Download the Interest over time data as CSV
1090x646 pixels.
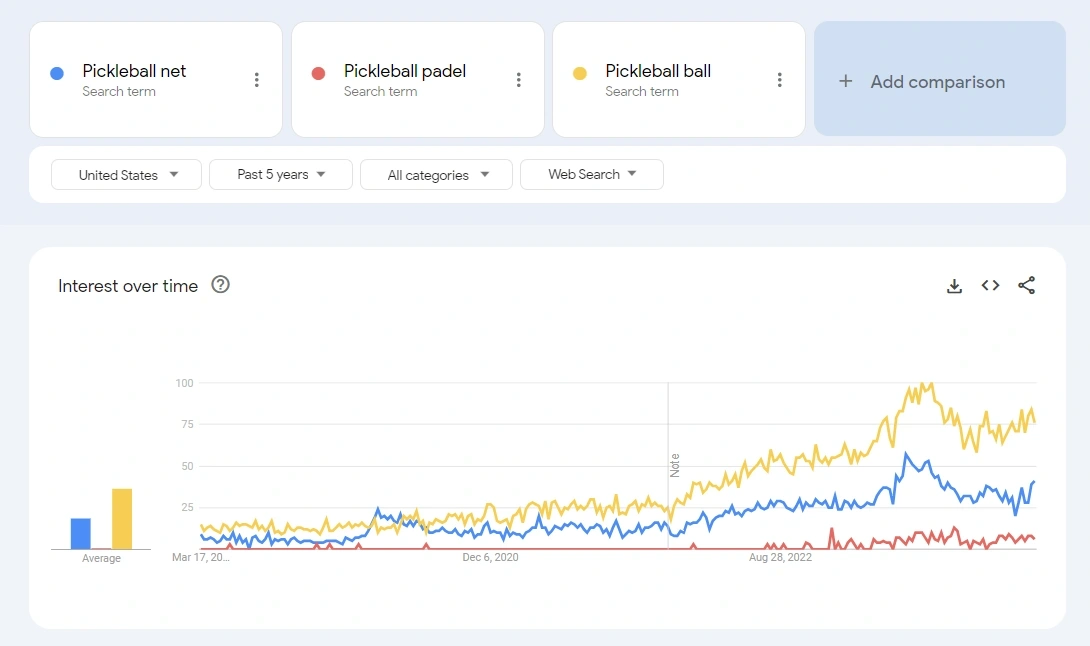point(954,285)
